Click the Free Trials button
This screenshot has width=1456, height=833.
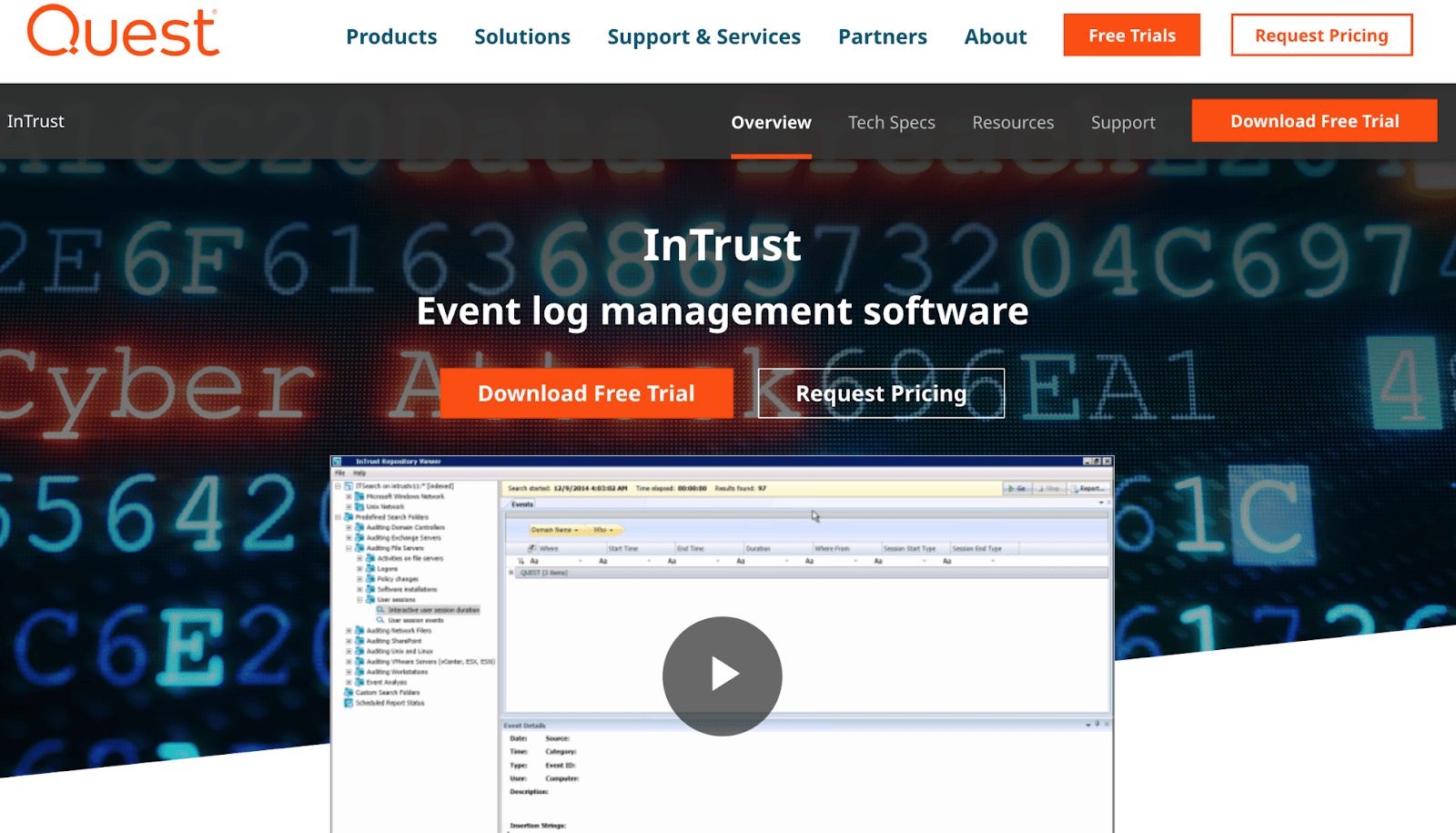1132,36
